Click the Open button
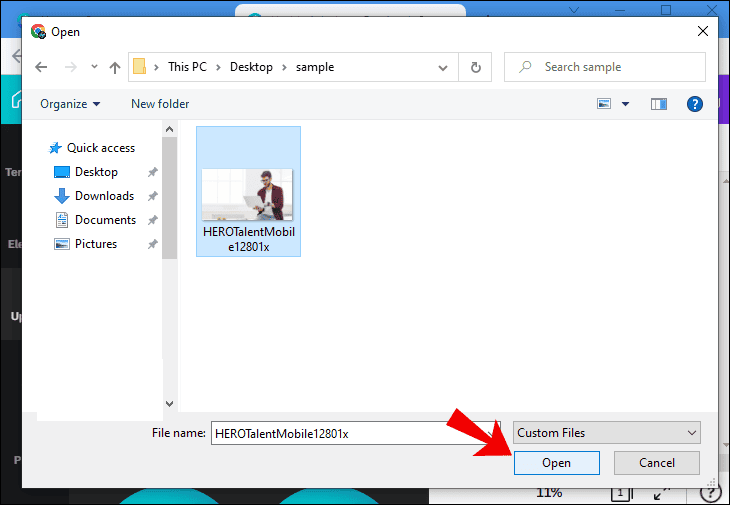This screenshot has height=505, width=730. [556, 463]
